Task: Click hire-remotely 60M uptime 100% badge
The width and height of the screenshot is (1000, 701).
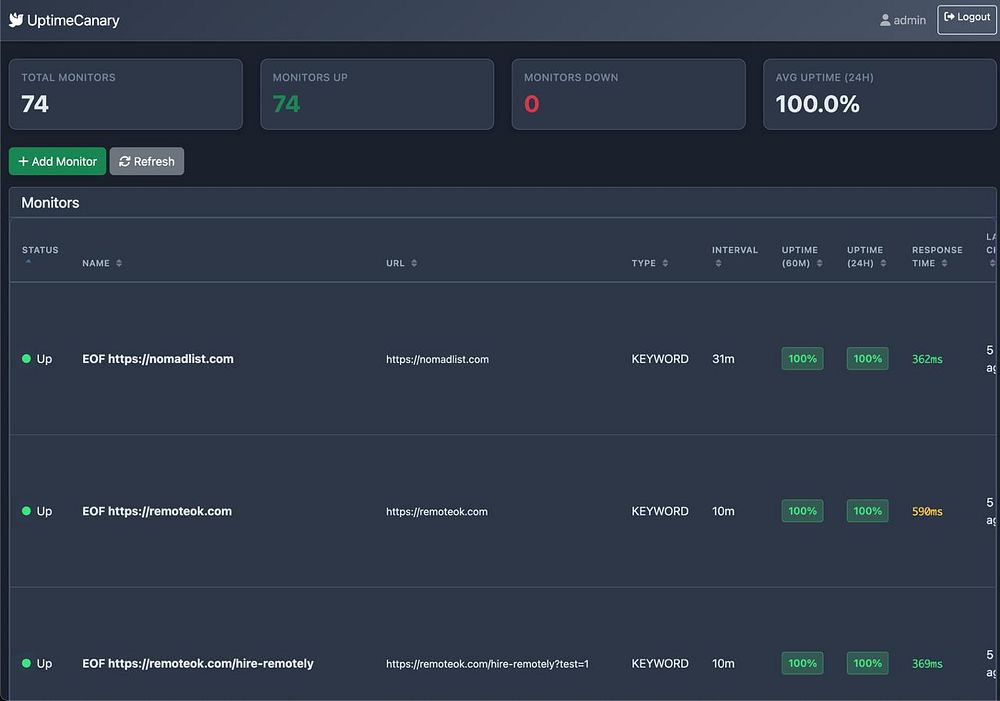Action: point(802,663)
